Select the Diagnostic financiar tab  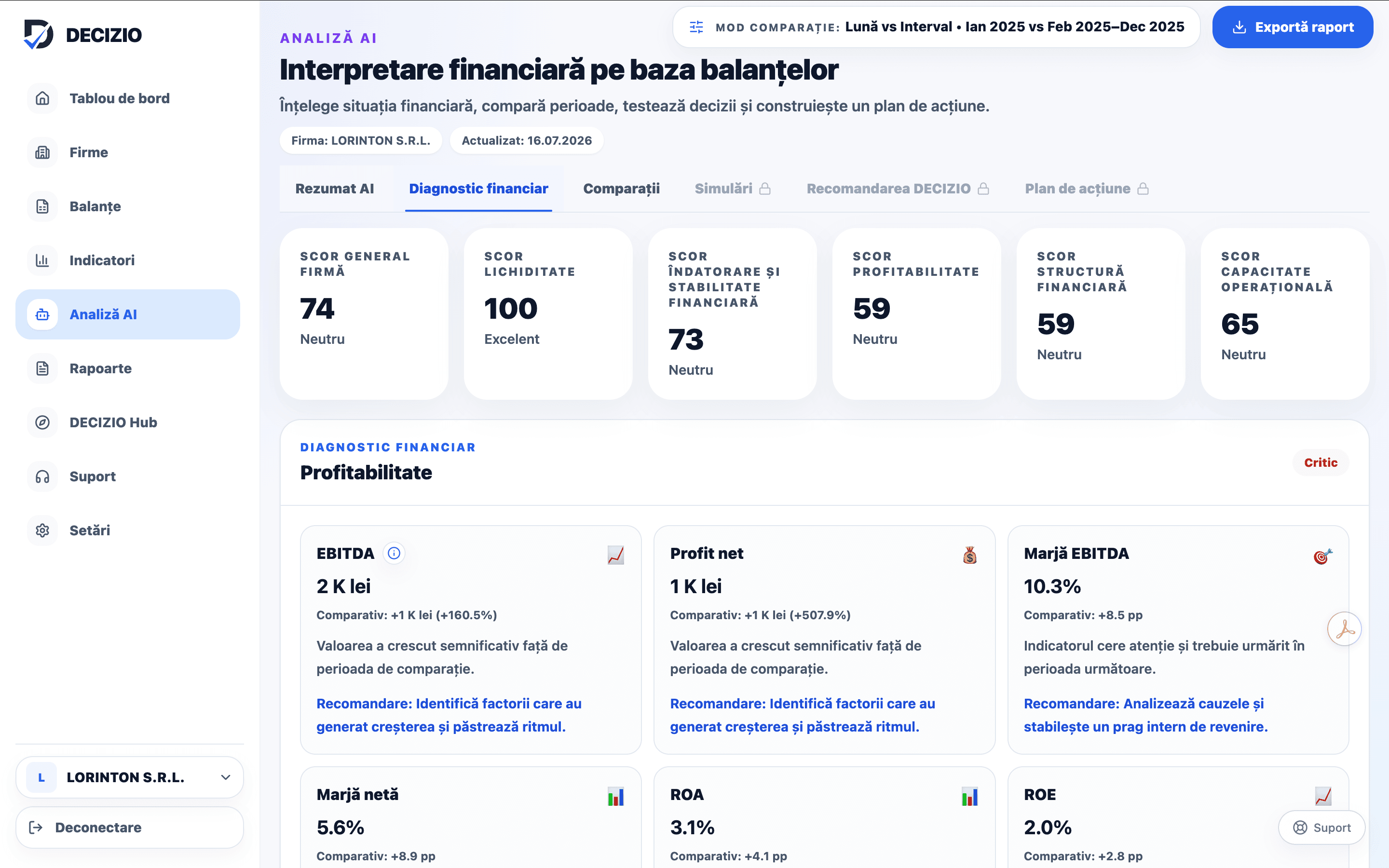pyautogui.click(x=479, y=189)
